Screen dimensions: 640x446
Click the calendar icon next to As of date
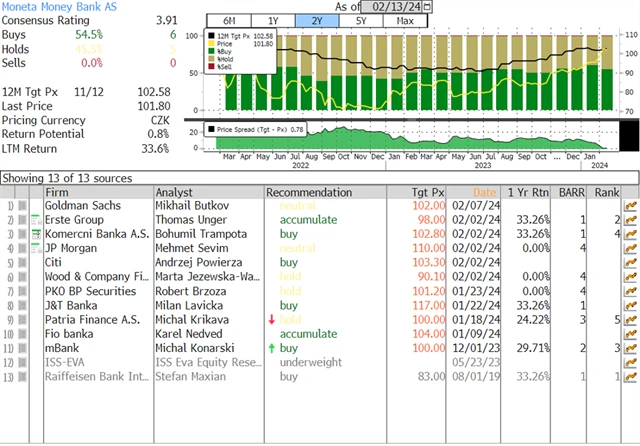tap(429, 7)
